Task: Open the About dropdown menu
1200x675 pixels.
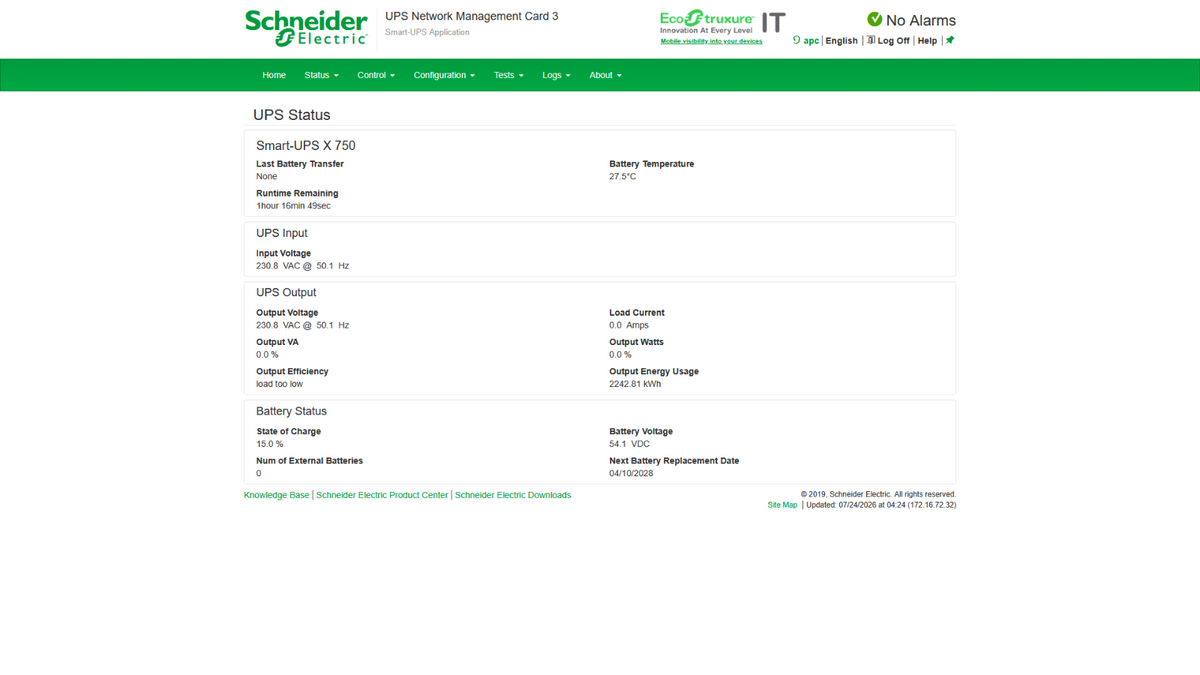Action: click(605, 75)
